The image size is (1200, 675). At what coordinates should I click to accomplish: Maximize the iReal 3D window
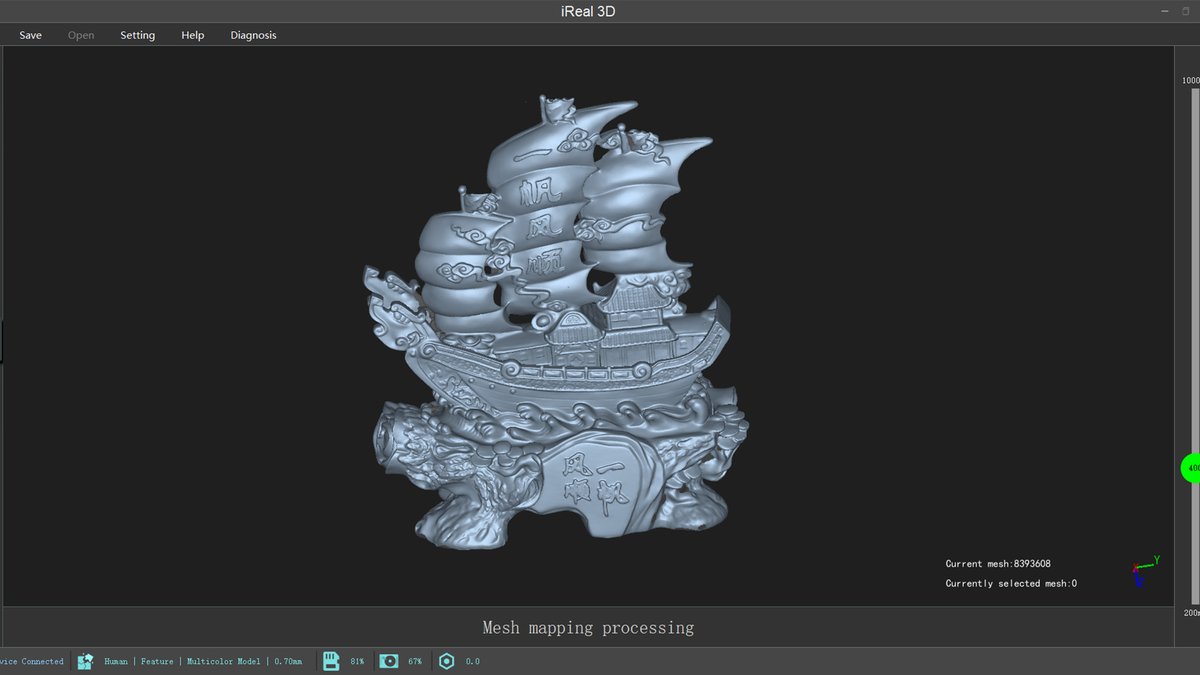tap(1185, 11)
